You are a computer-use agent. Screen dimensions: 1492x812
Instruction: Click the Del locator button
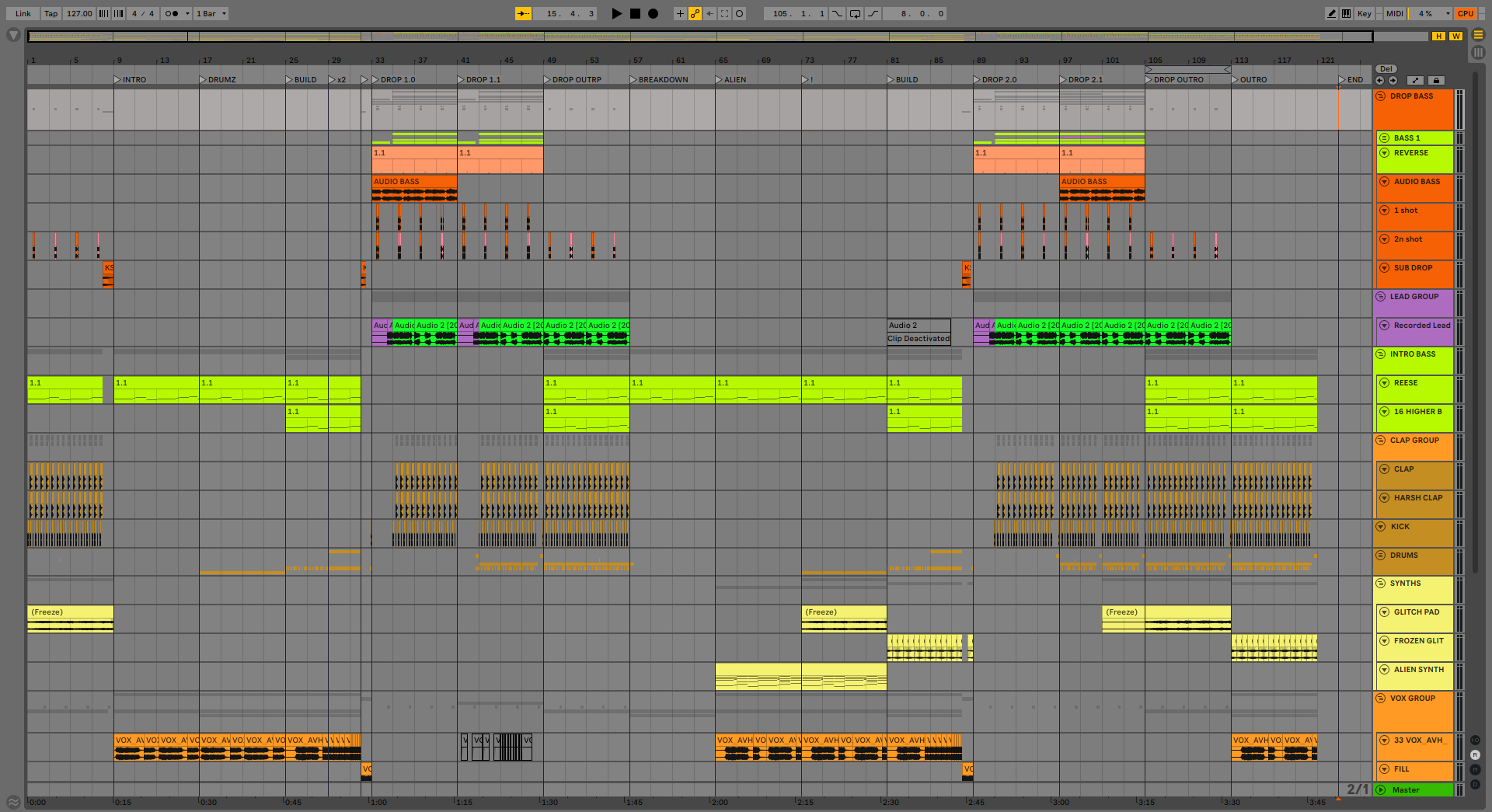1386,69
